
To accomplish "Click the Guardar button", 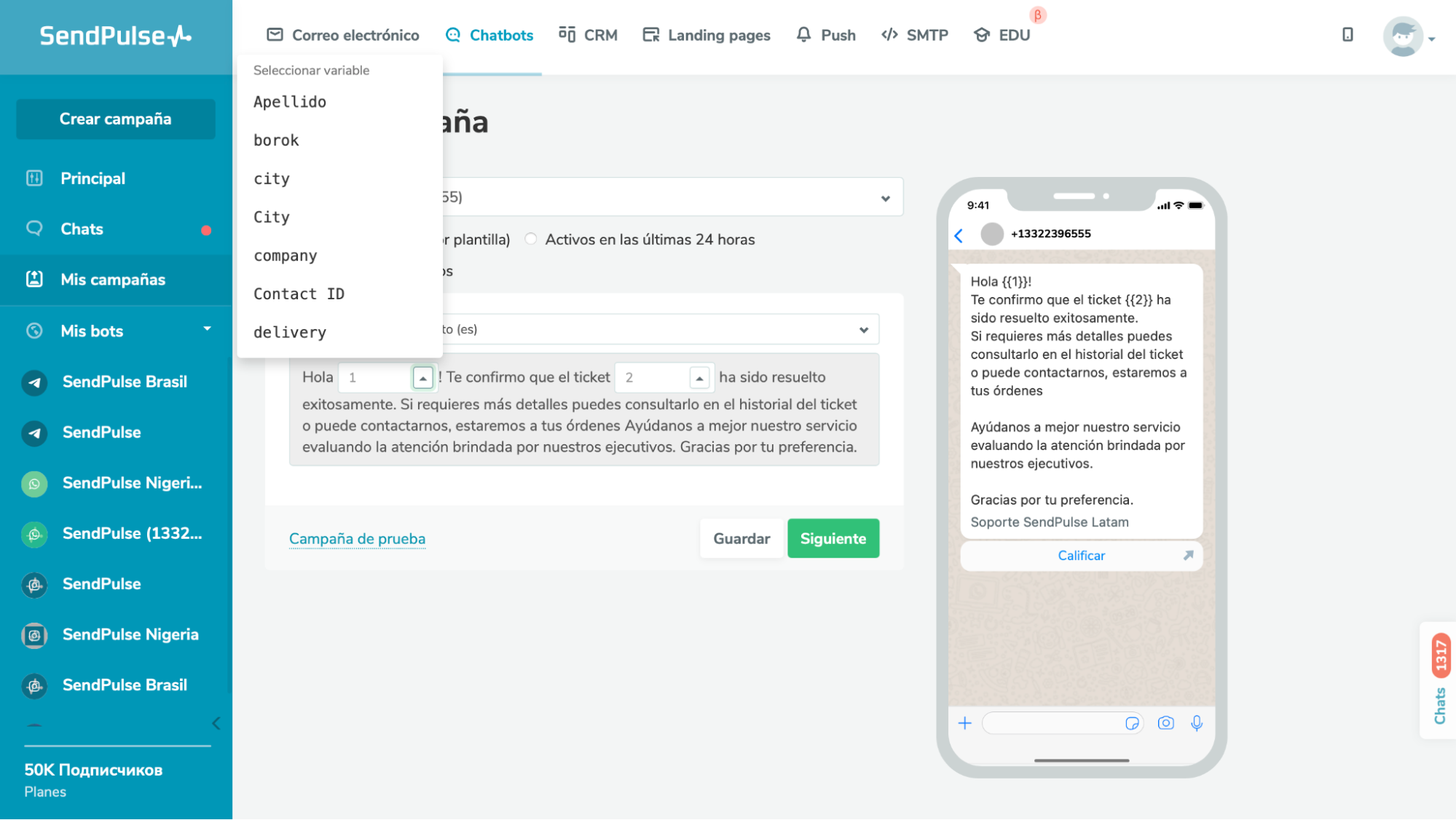I will pyautogui.click(x=741, y=538).
